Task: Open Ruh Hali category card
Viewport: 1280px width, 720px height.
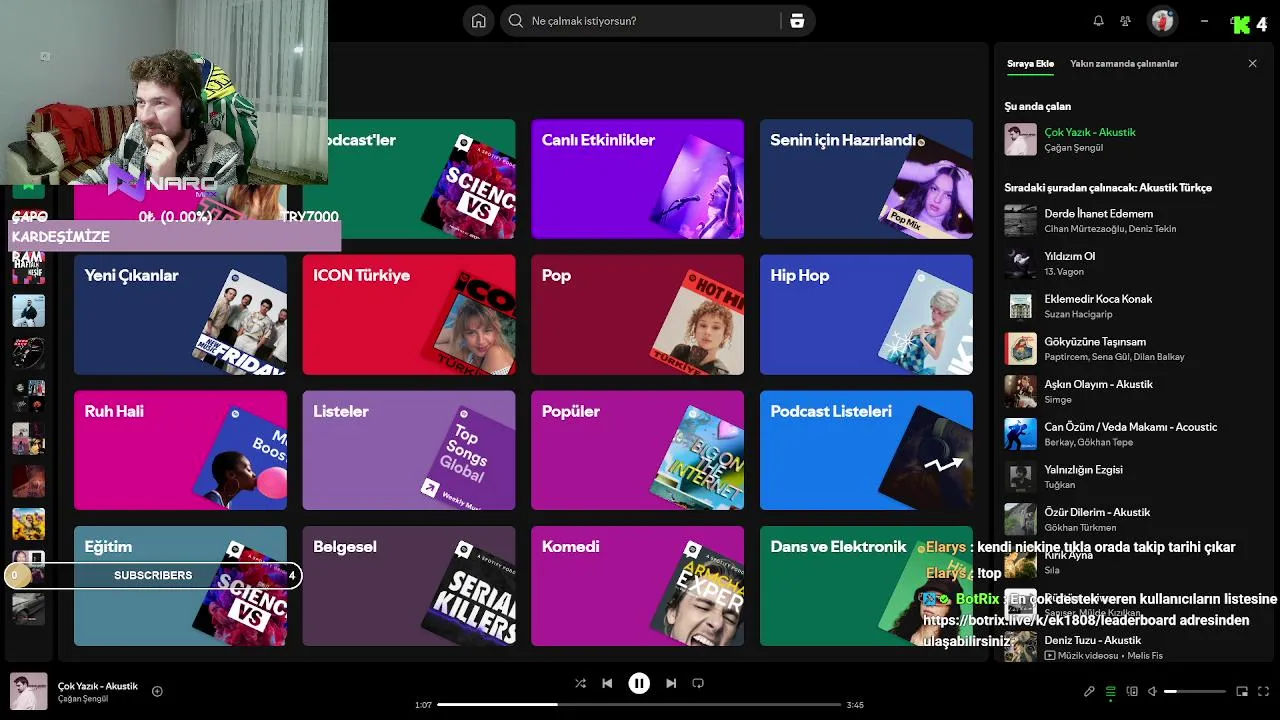Action: [x=180, y=450]
